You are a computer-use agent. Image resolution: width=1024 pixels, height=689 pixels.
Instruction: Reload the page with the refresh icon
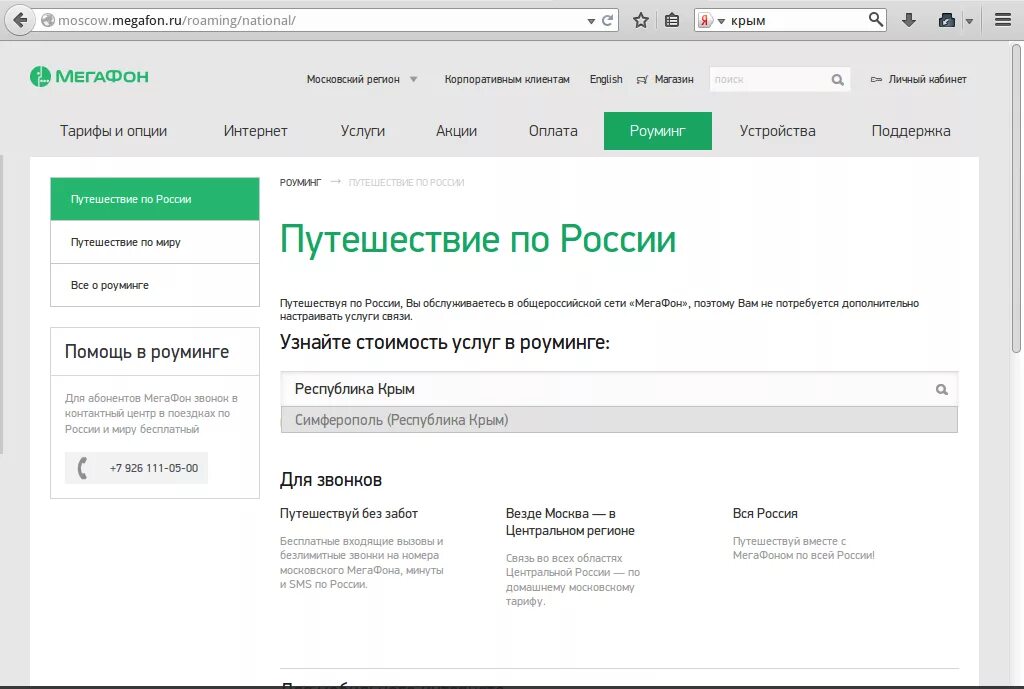coord(607,20)
